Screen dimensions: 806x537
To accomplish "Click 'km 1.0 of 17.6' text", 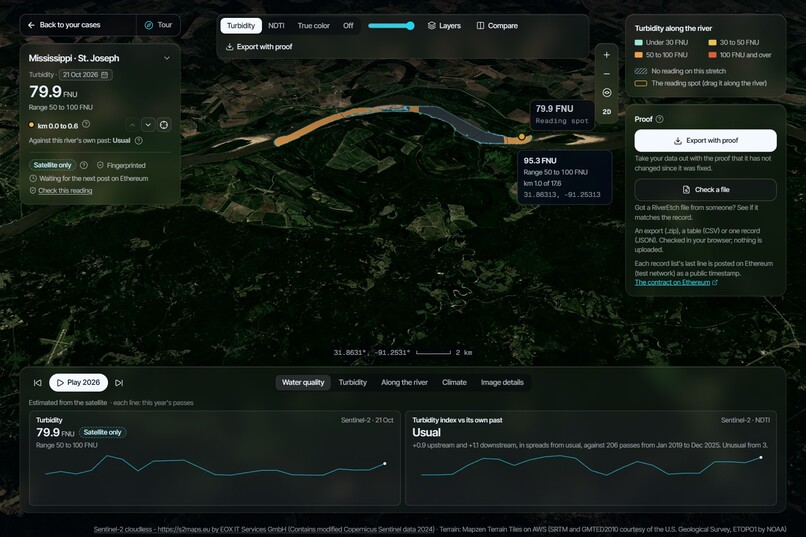I will pyautogui.click(x=542, y=183).
